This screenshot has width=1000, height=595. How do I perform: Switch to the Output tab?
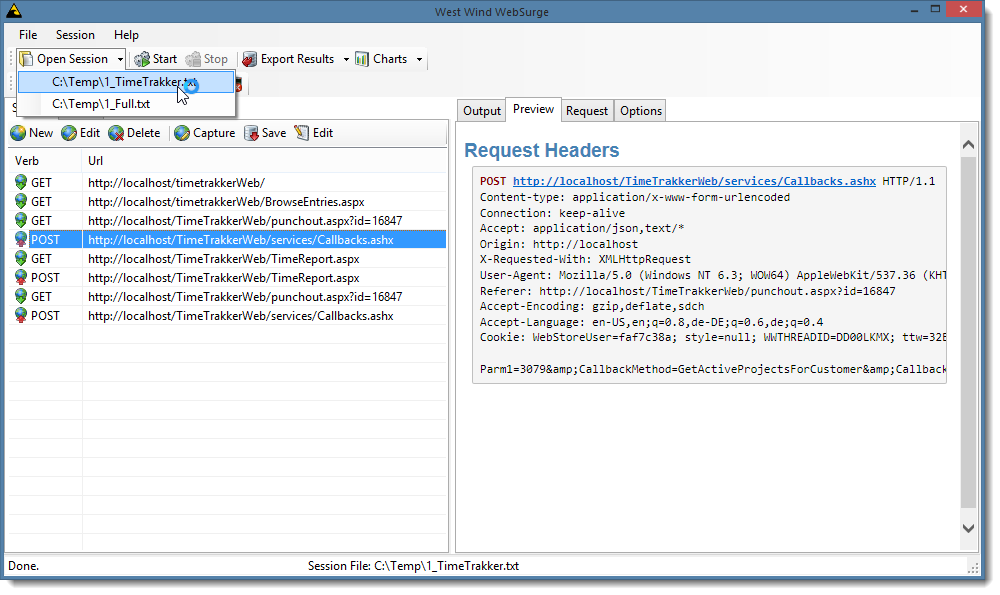(x=482, y=111)
